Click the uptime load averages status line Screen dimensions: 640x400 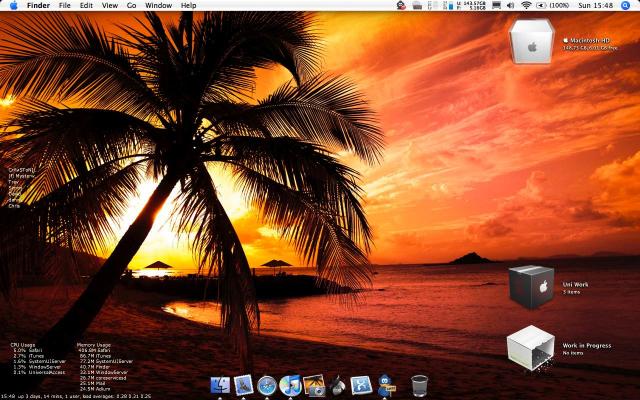tap(76, 396)
